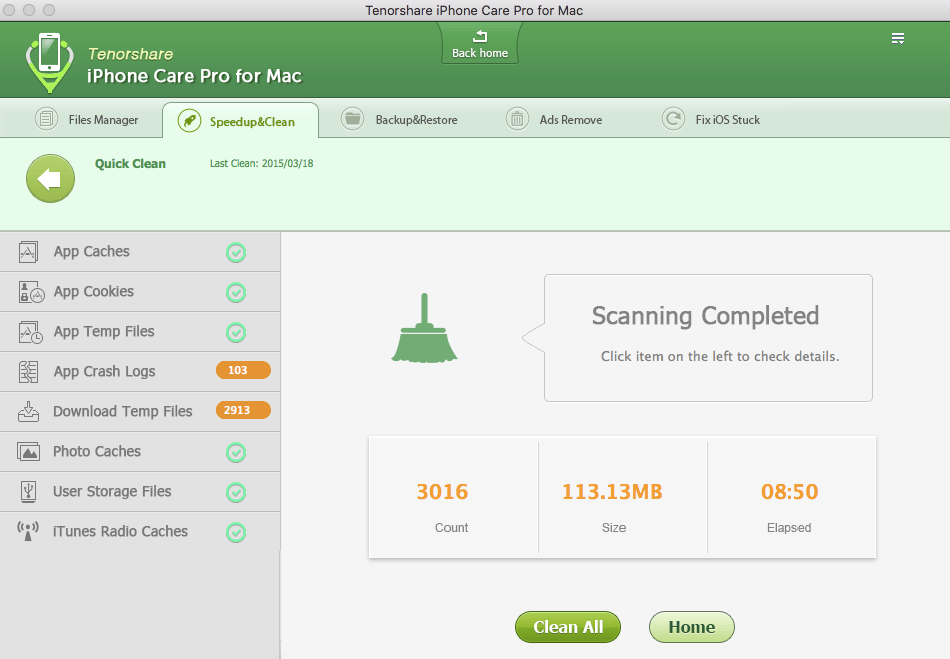Click the Clean All button
Image resolution: width=950 pixels, height=659 pixels.
click(x=568, y=627)
